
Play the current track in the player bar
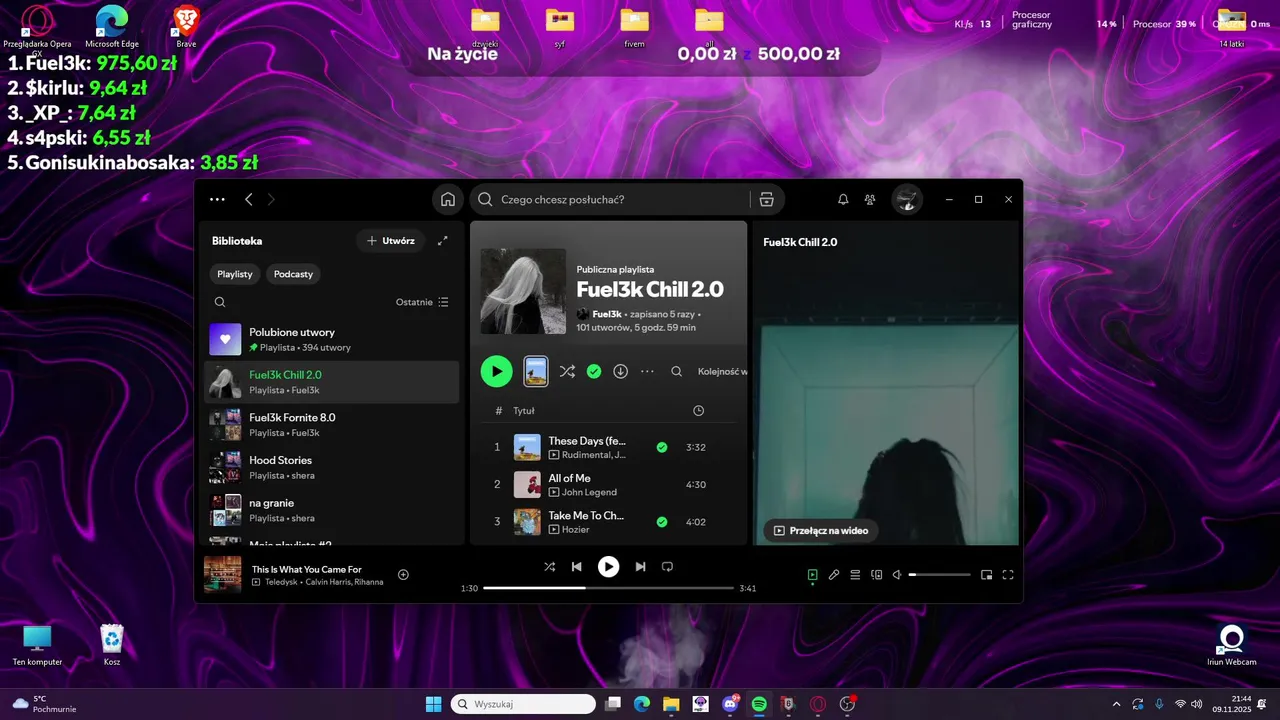point(608,566)
